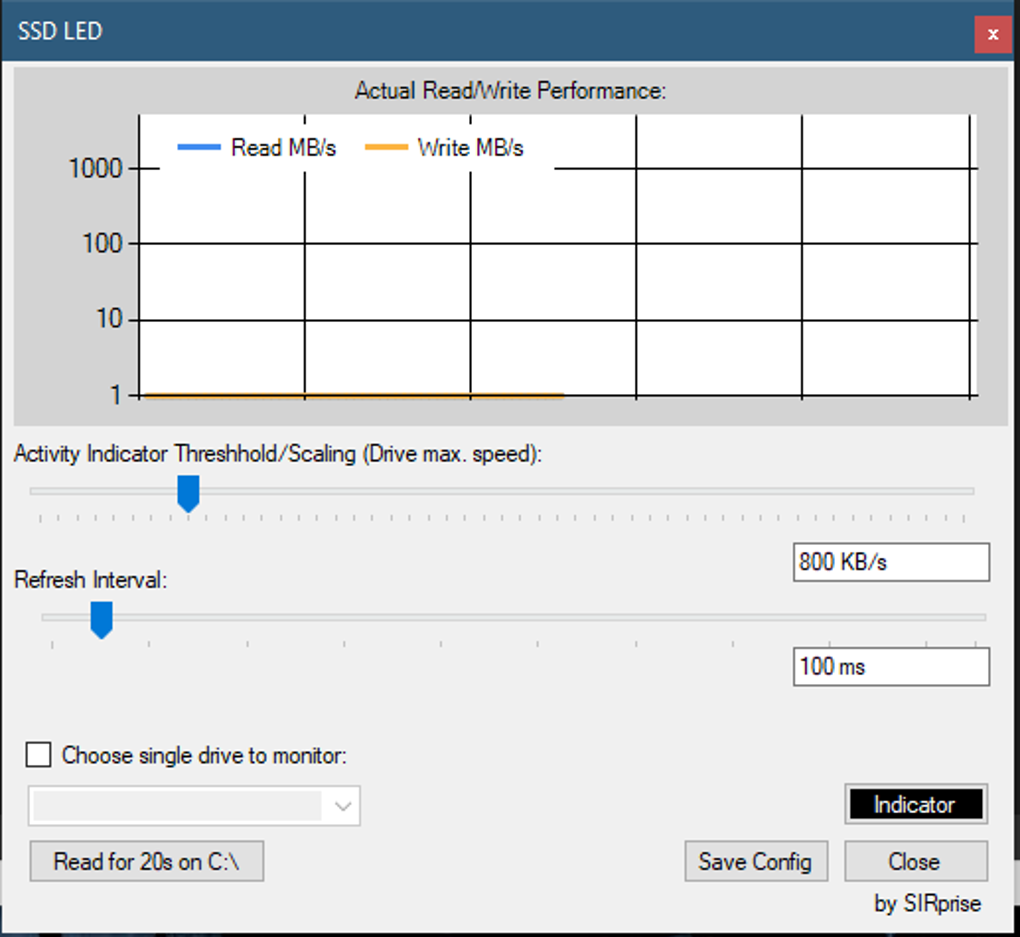Click the black Indicator button

[x=916, y=804]
